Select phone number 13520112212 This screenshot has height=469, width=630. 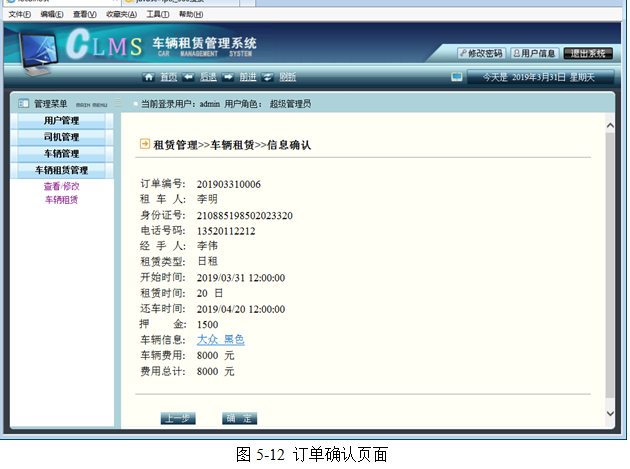pos(226,231)
